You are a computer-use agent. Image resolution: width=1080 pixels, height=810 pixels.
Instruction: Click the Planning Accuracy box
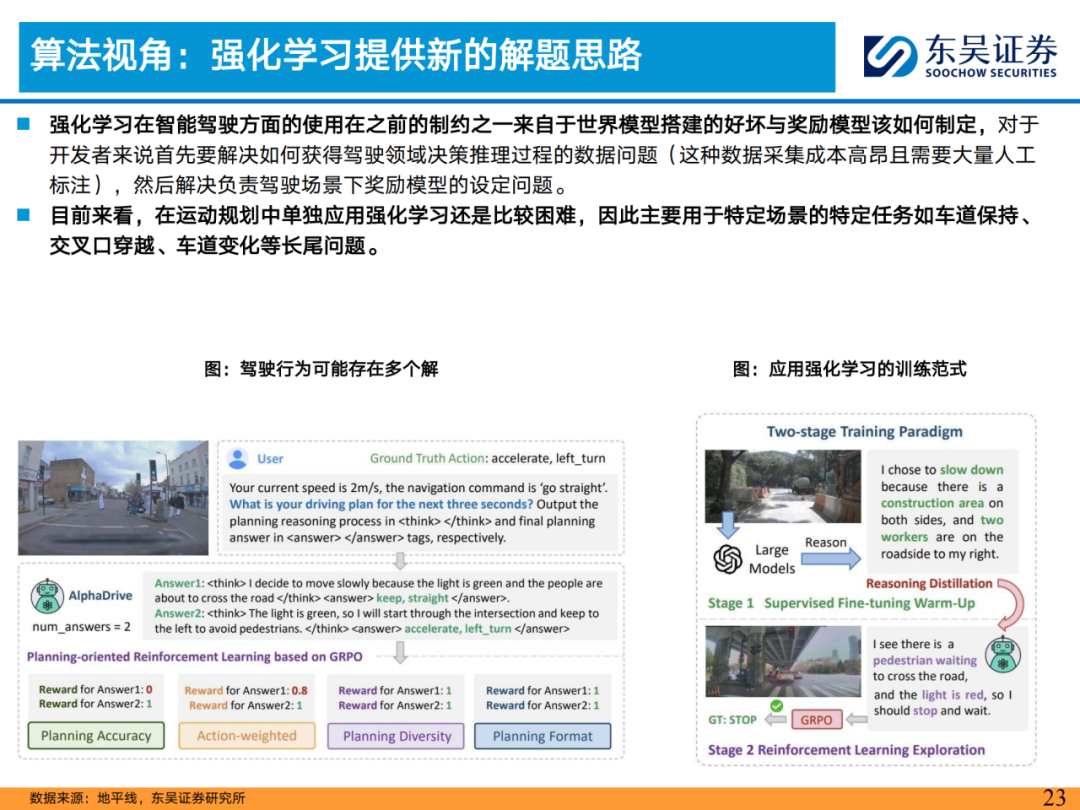click(96, 736)
